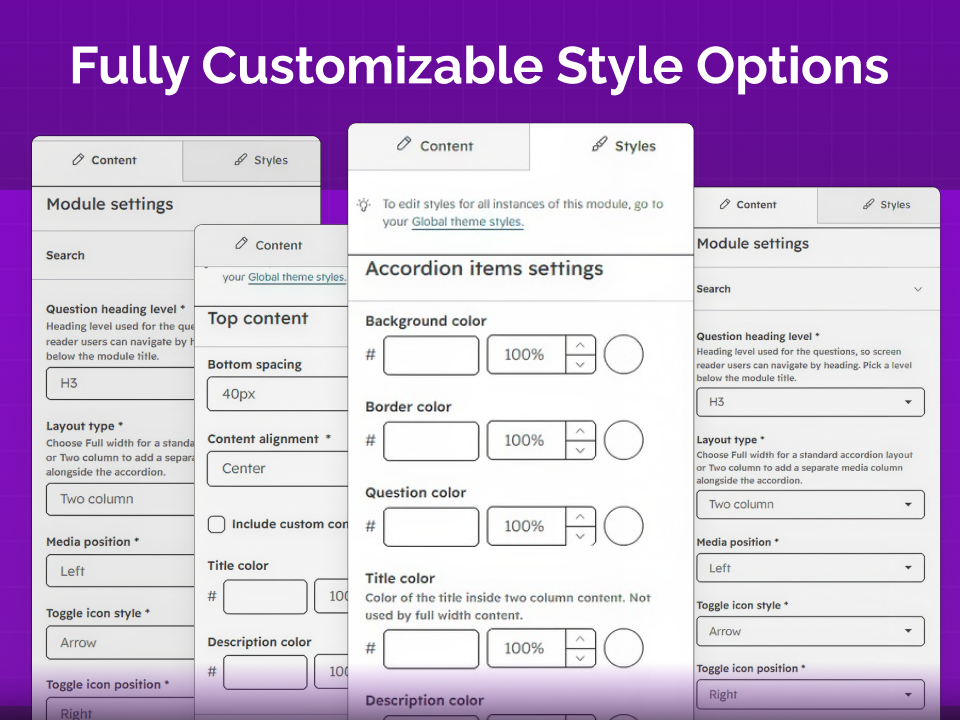Screen dimensions: 960x720
Task: Increase Question color opacity with up arrow
Action: pyautogui.click(x=580, y=517)
